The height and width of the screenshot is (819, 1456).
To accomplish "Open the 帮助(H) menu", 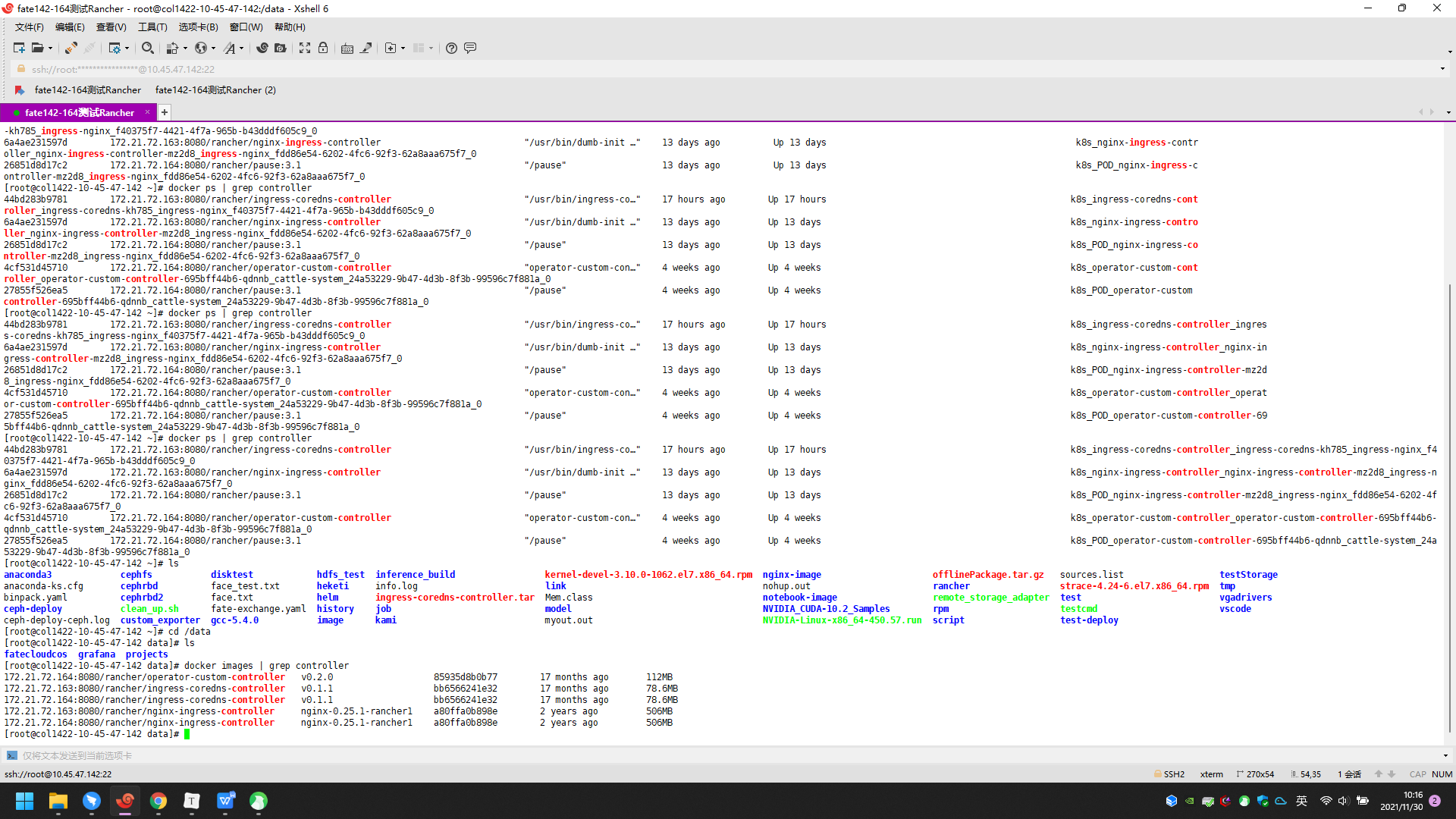I will (290, 27).
